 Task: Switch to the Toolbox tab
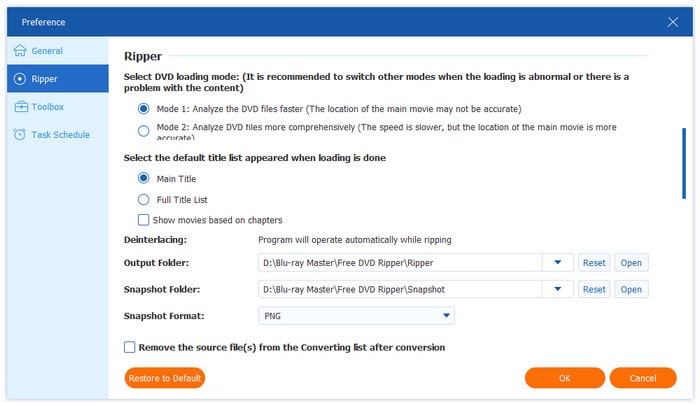pyautogui.click(x=47, y=107)
